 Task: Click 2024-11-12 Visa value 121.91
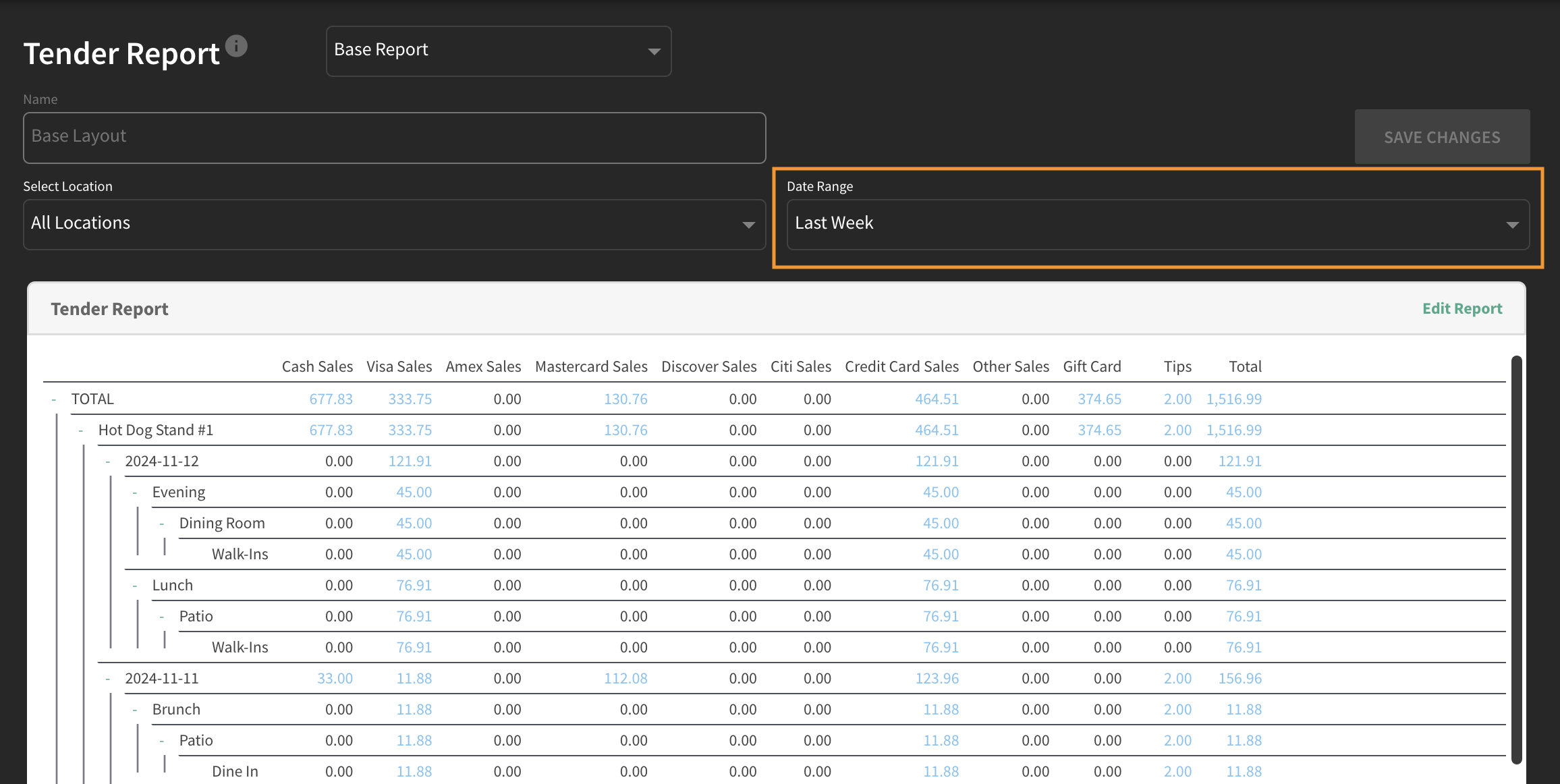pyautogui.click(x=410, y=461)
